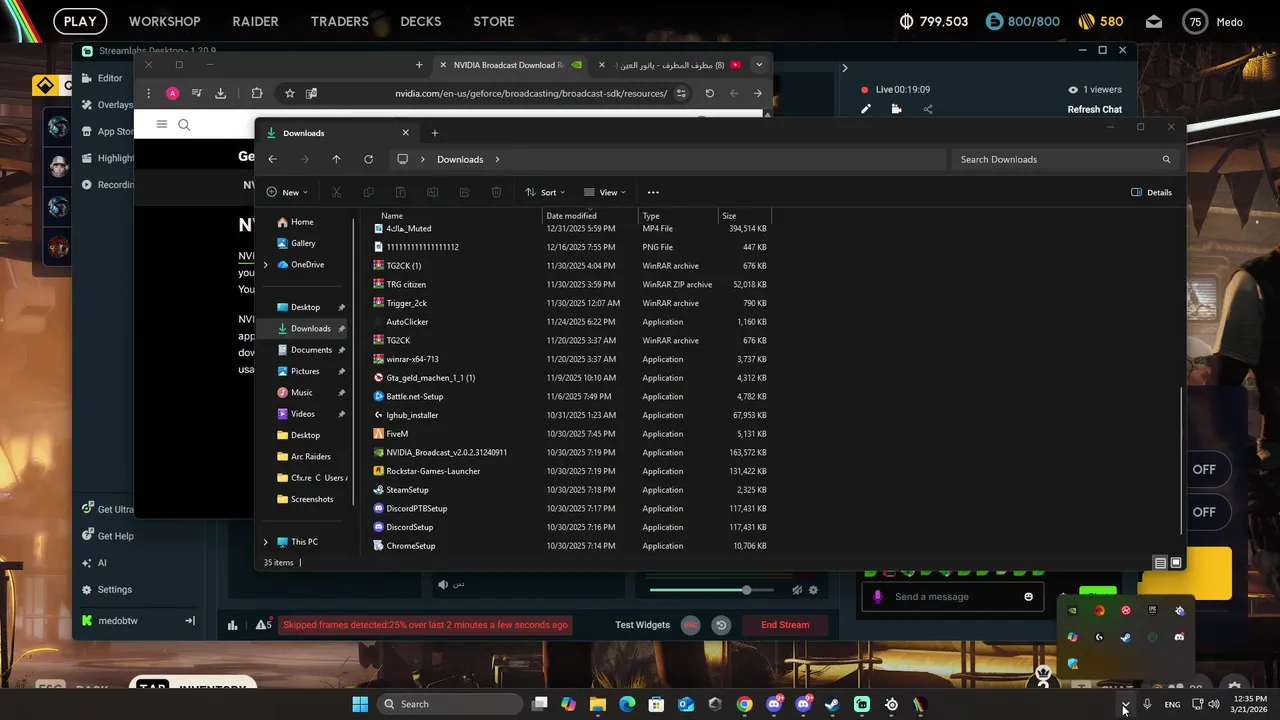Mute the audio source in Streamlabs mixer
The width and height of the screenshot is (1280, 720).
[x=797, y=590]
